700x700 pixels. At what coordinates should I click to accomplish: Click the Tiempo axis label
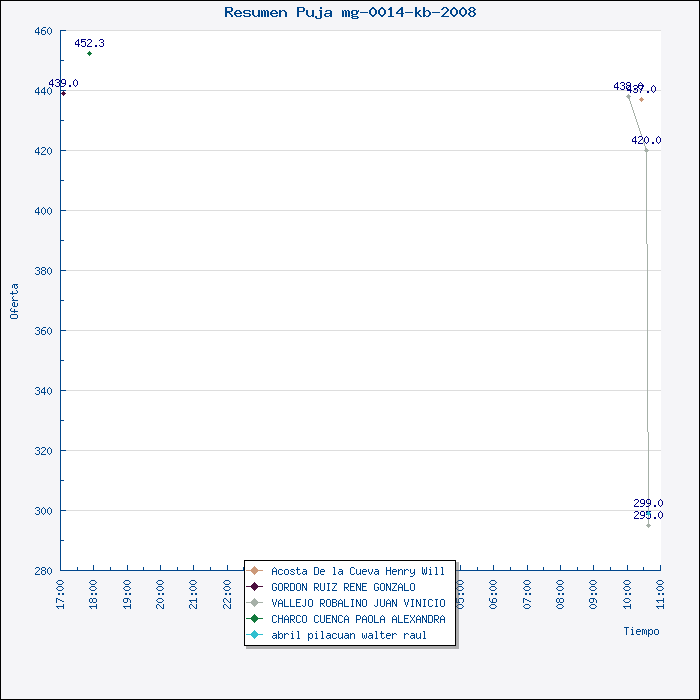641,631
